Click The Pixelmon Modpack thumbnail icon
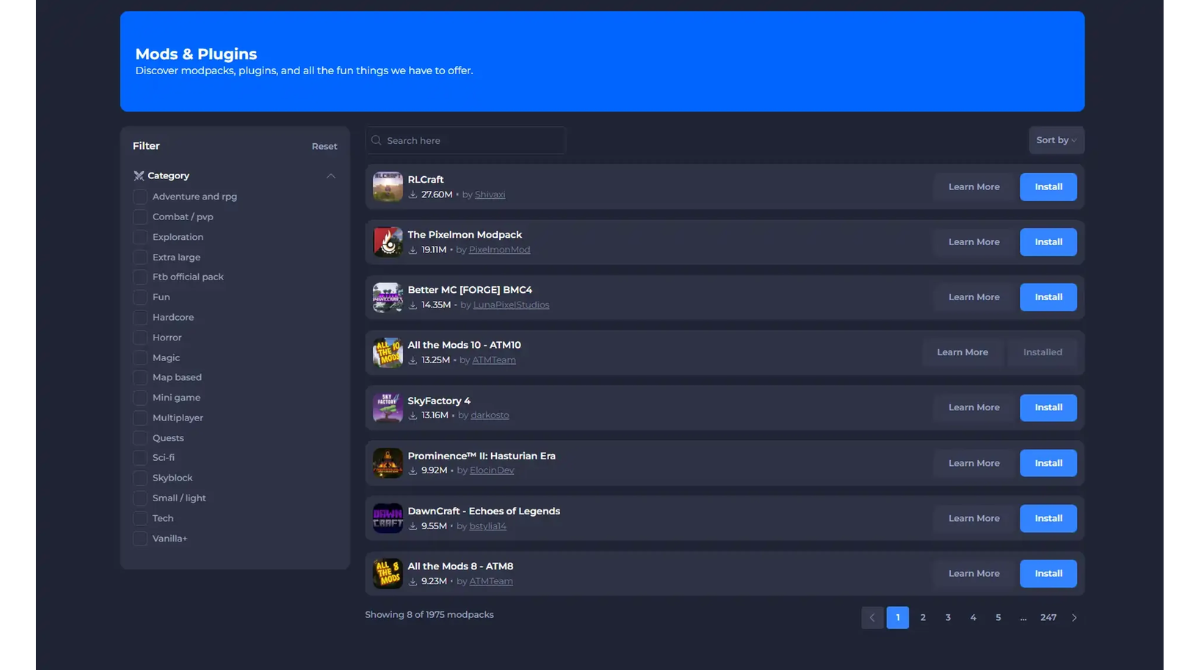1200x670 pixels. (x=387, y=242)
